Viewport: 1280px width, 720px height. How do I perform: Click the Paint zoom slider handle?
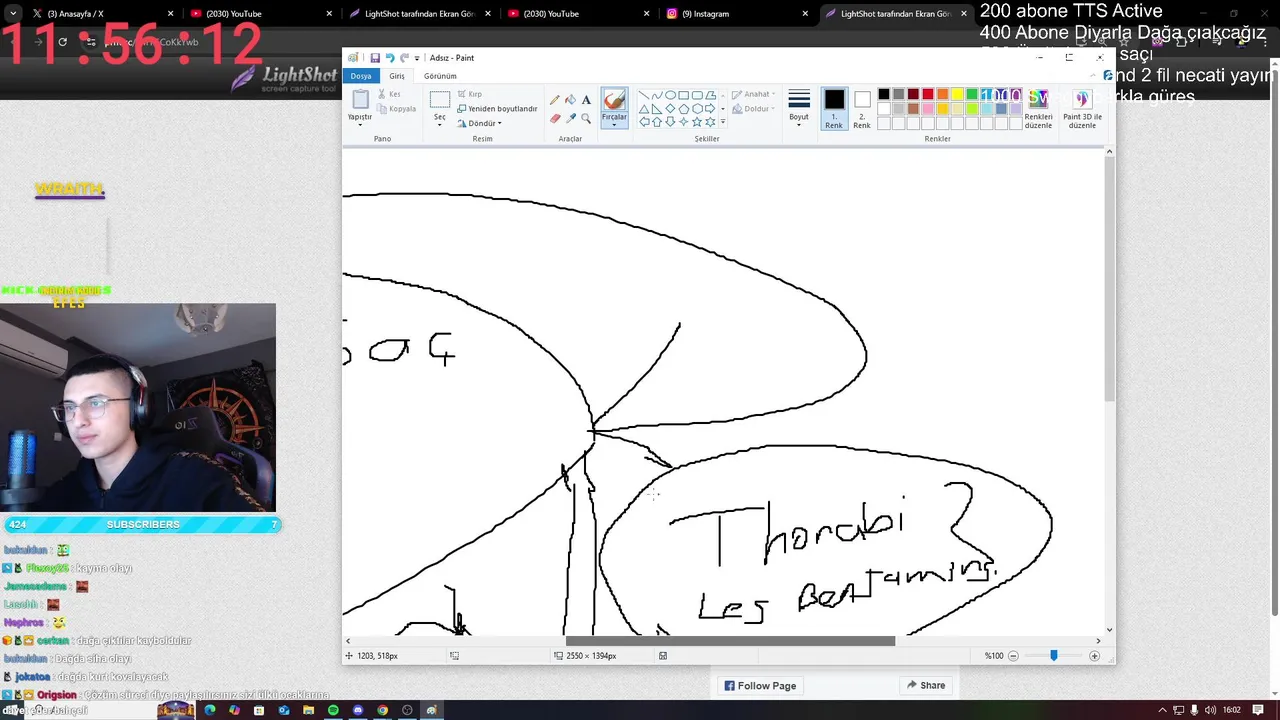coord(1053,656)
